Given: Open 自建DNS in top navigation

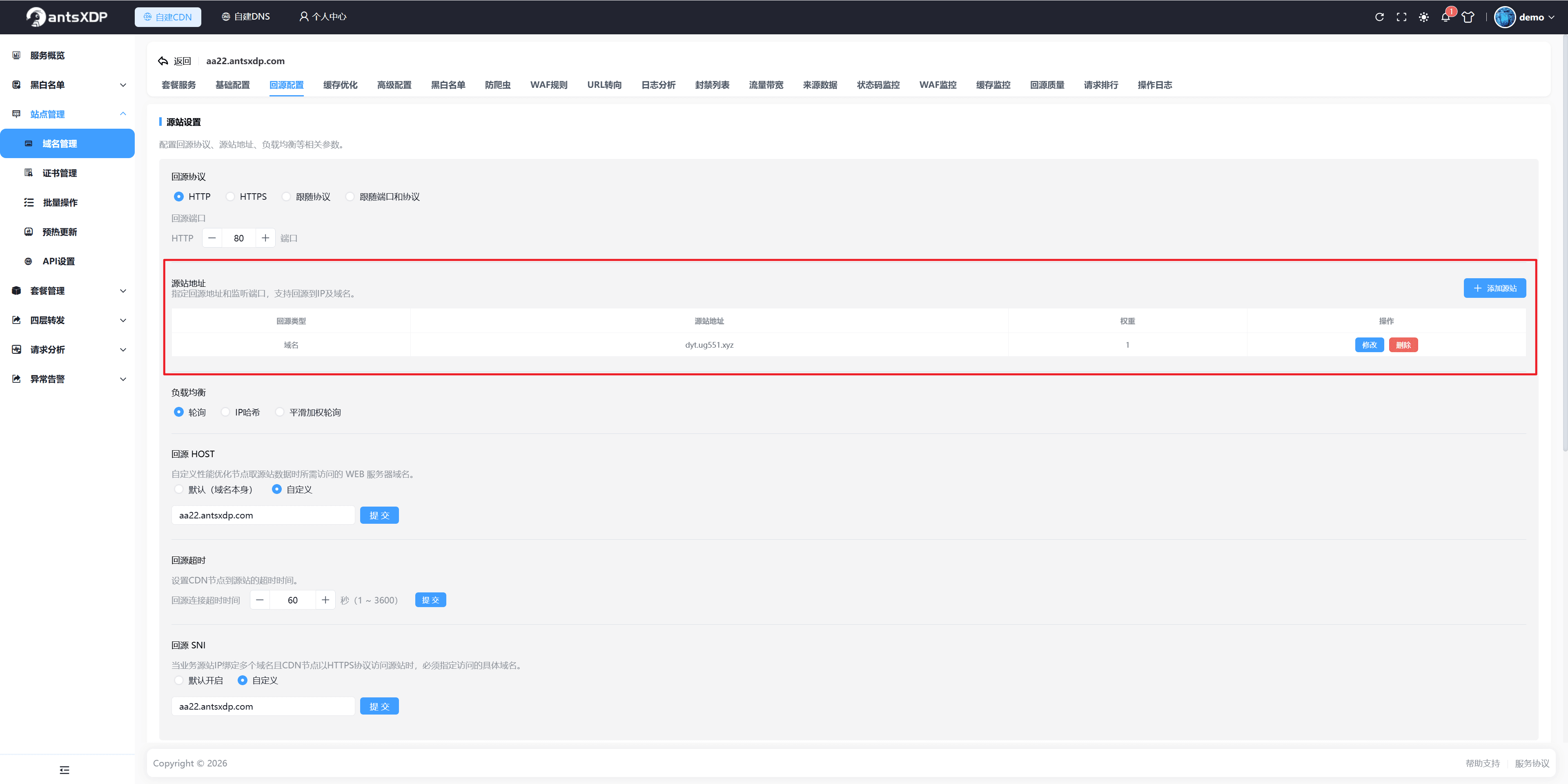Looking at the screenshot, I should tap(246, 17).
